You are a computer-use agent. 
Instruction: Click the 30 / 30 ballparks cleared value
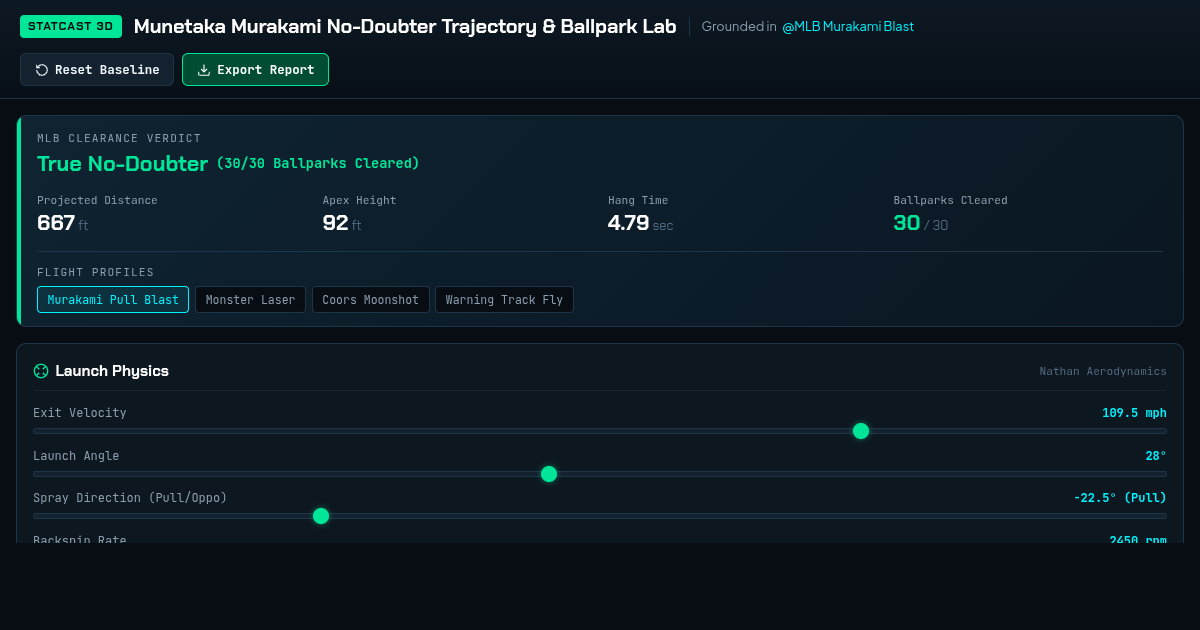click(920, 223)
